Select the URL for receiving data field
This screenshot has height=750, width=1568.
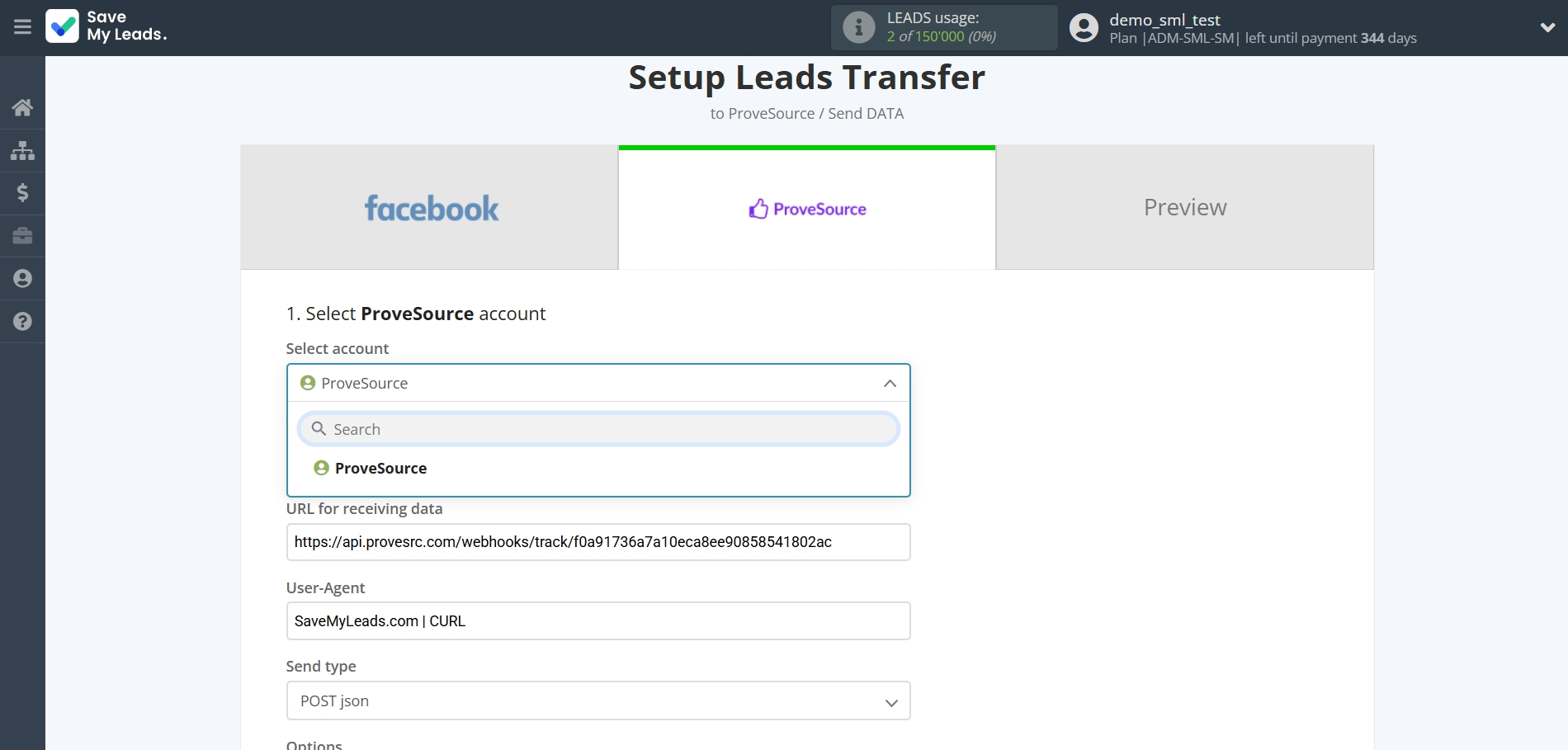coord(598,542)
